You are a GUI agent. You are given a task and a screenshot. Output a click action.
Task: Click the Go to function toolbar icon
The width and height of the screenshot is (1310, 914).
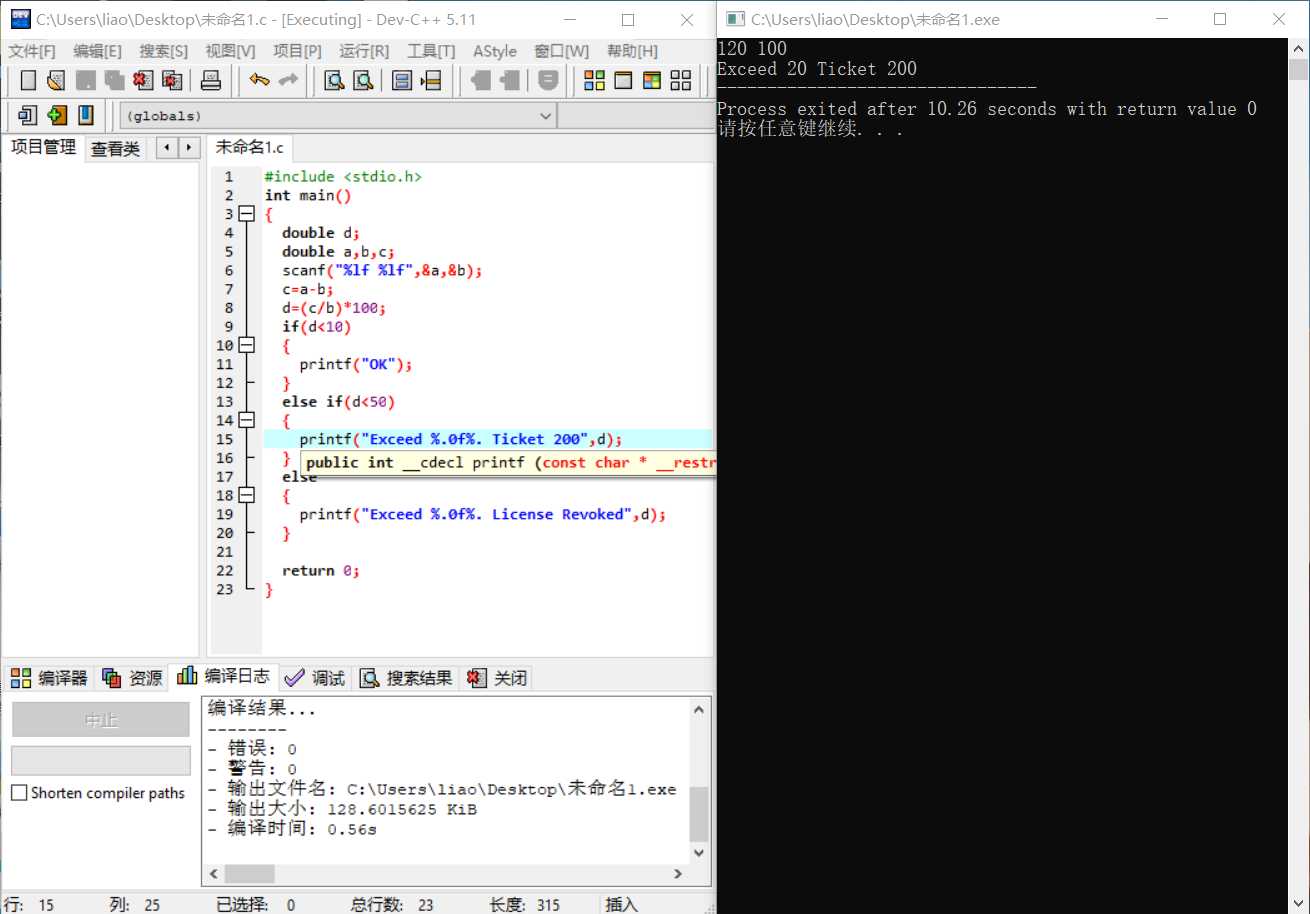[x=402, y=80]
